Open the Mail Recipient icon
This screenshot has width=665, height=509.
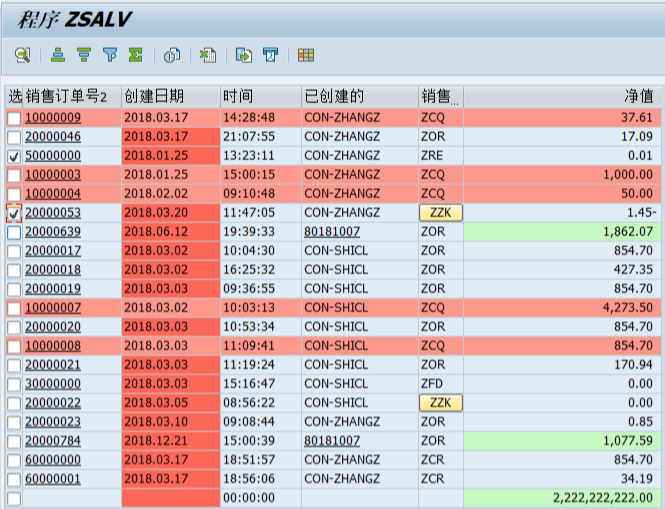click(x=270, y=55)
